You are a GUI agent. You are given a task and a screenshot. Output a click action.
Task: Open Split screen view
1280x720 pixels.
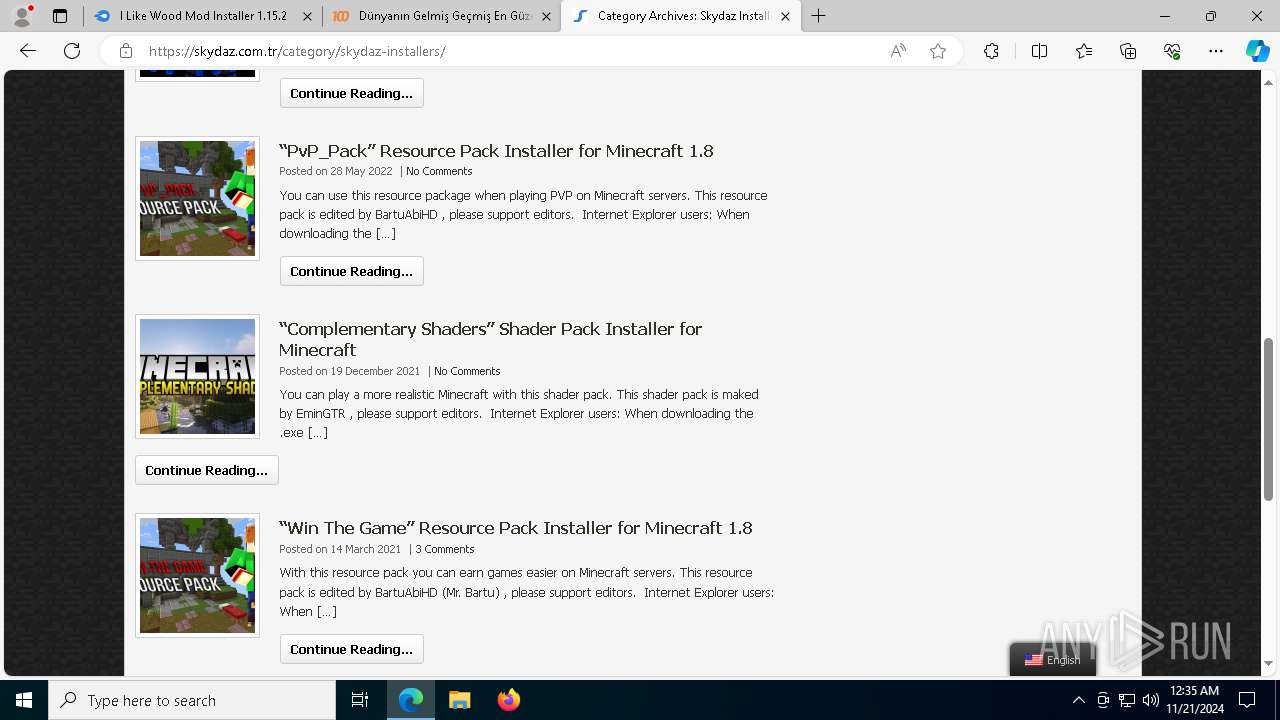point(1039,51)
